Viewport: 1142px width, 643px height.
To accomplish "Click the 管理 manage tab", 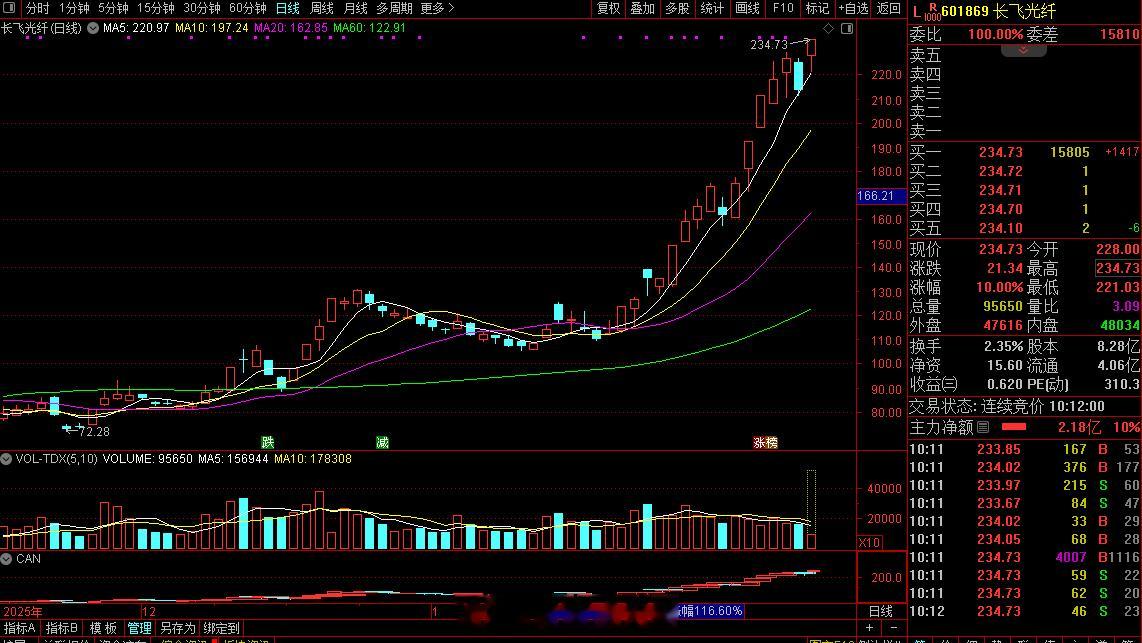I will tap(139, 628).
